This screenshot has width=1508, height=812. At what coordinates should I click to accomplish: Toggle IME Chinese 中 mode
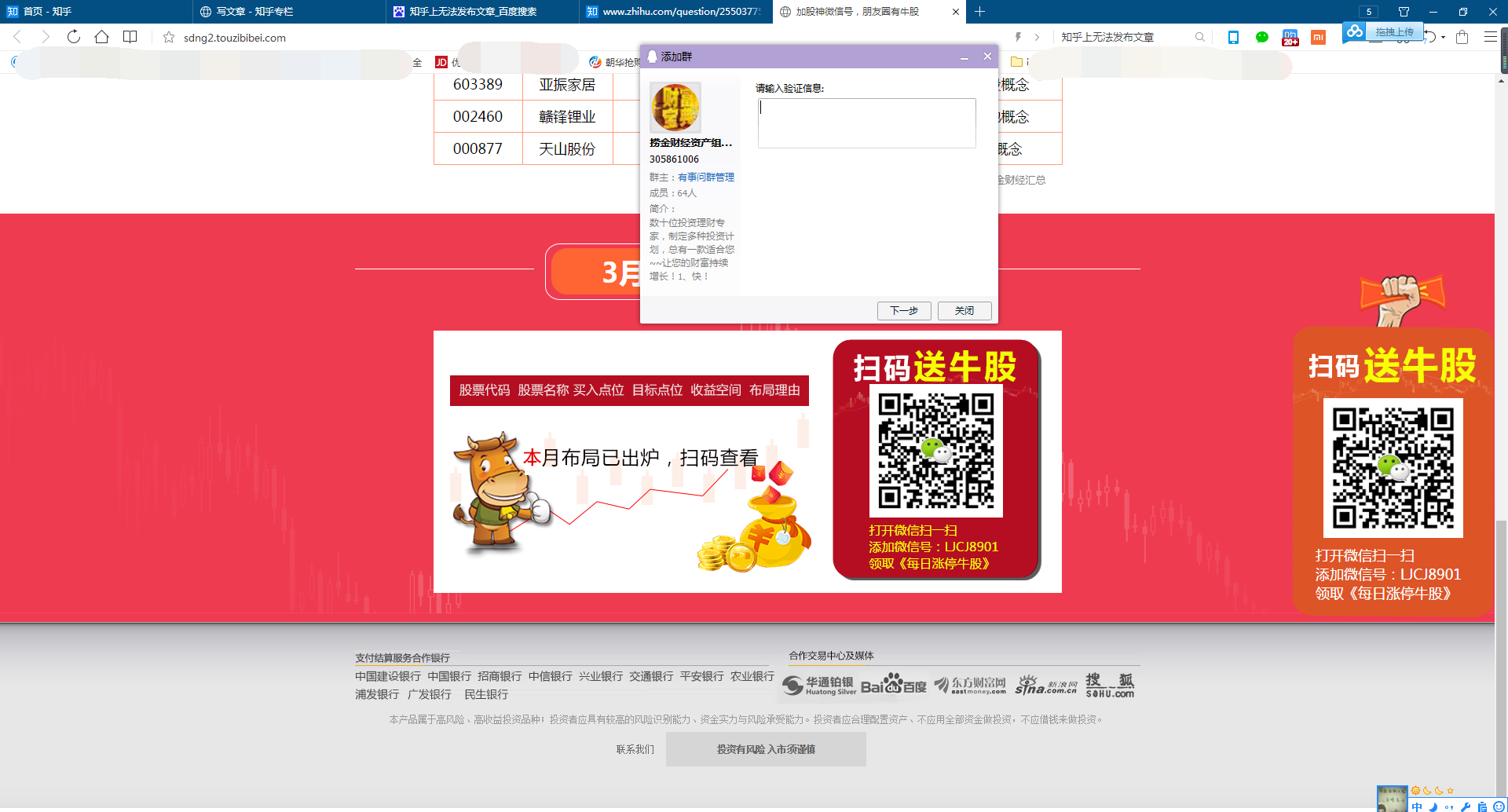click(x=1417, y=806)
